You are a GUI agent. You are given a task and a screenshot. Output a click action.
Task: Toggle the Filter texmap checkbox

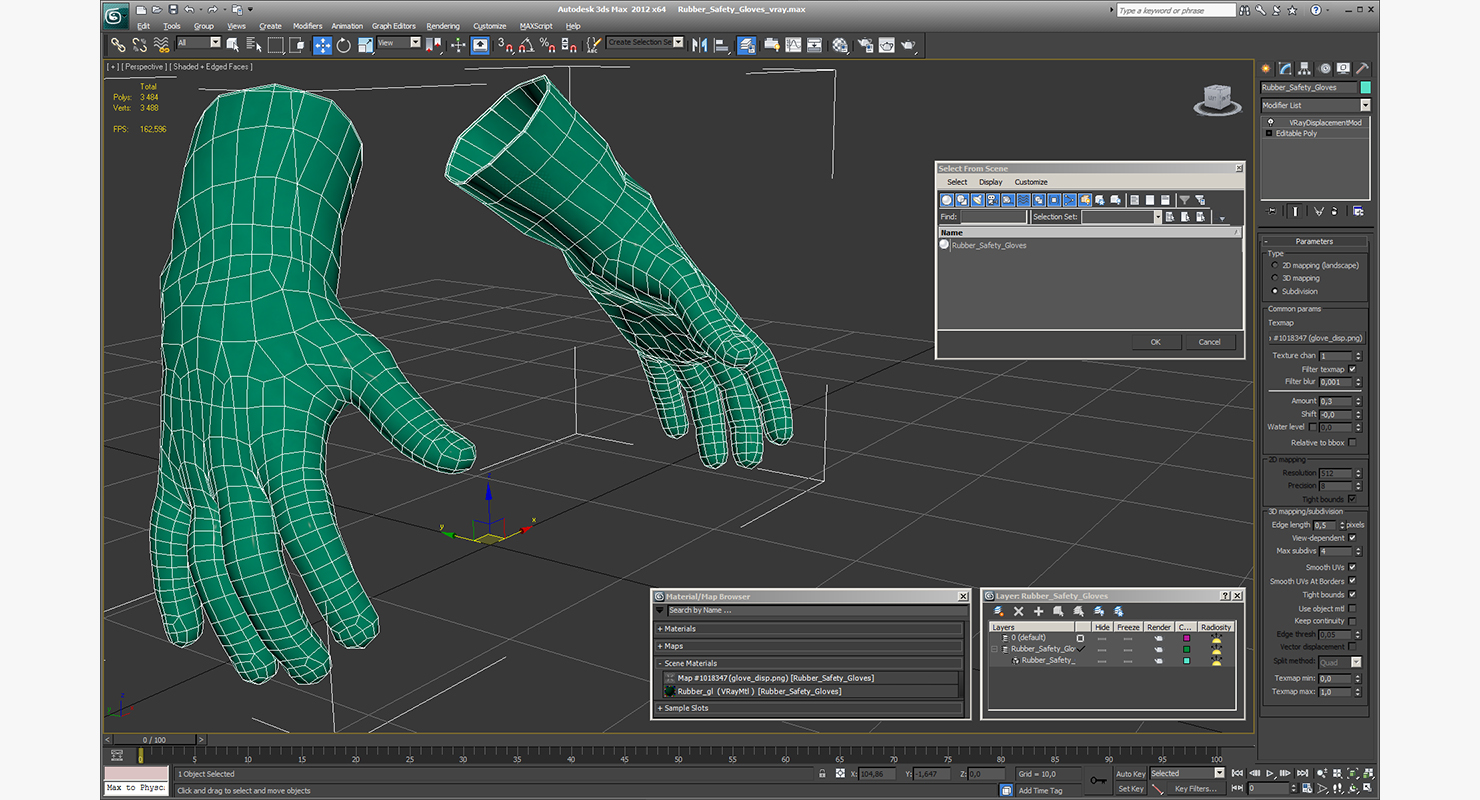click(1353, 369)
